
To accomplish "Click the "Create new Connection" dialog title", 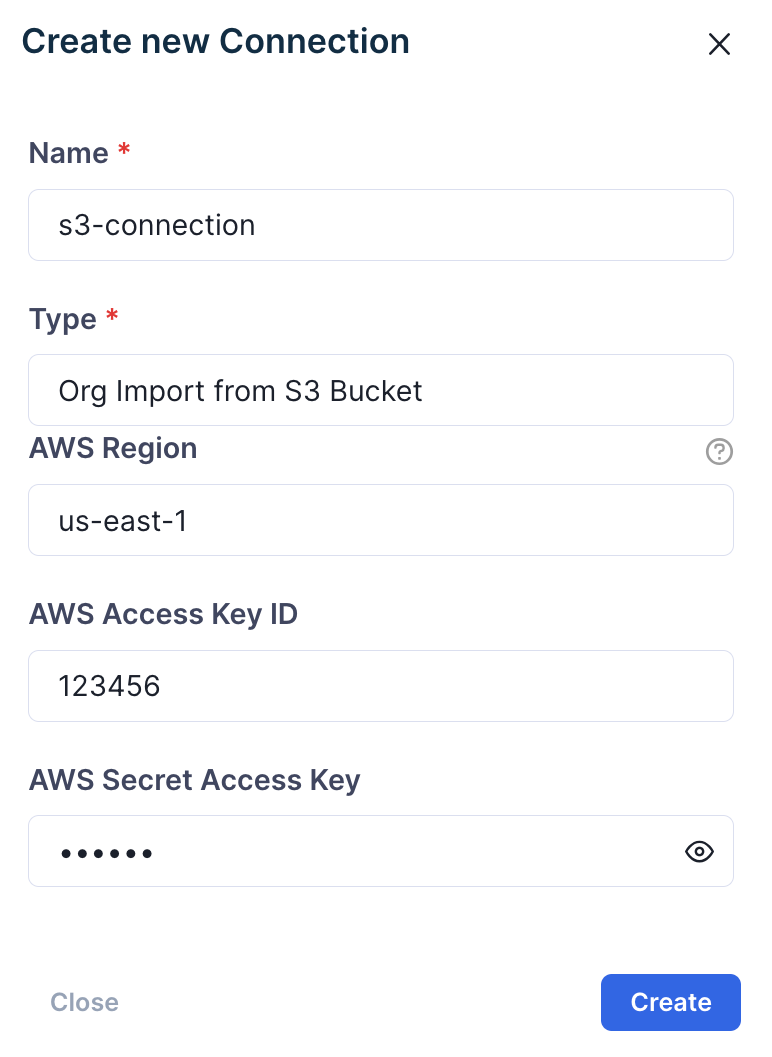I will click(x=215, y=41).
